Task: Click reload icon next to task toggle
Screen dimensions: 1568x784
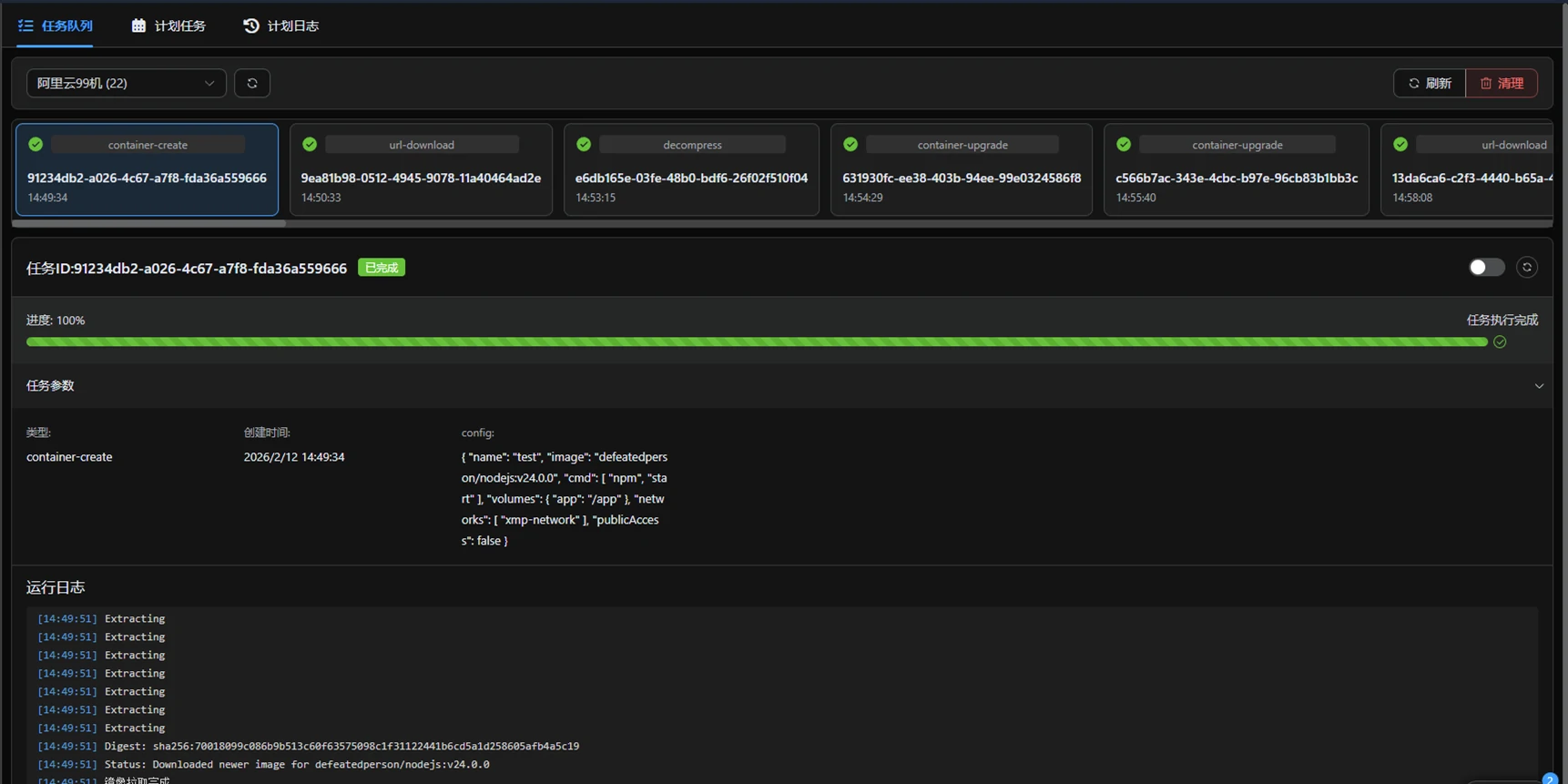Action: (1527, 267)
